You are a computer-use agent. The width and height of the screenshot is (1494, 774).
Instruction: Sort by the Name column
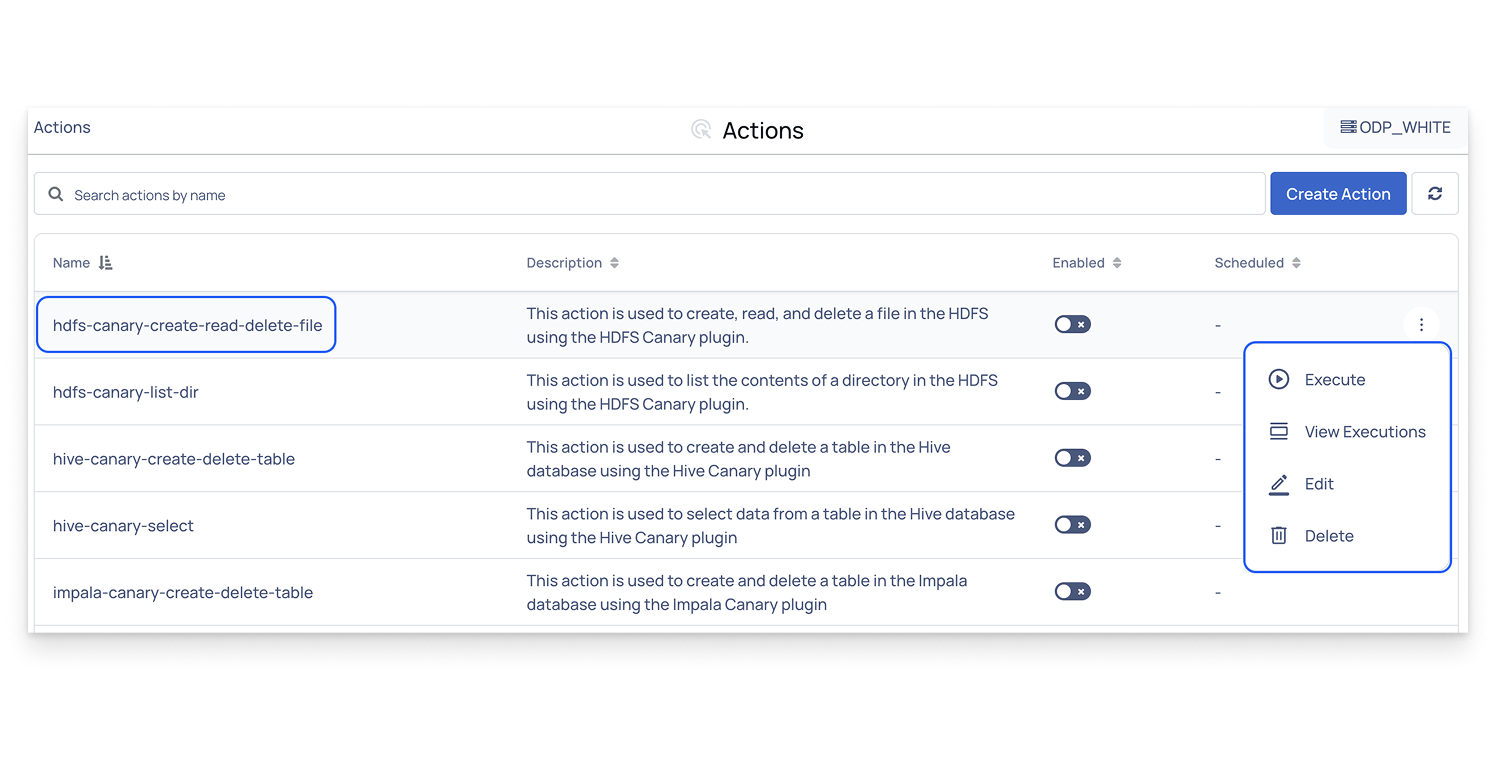tap(106, 263)
